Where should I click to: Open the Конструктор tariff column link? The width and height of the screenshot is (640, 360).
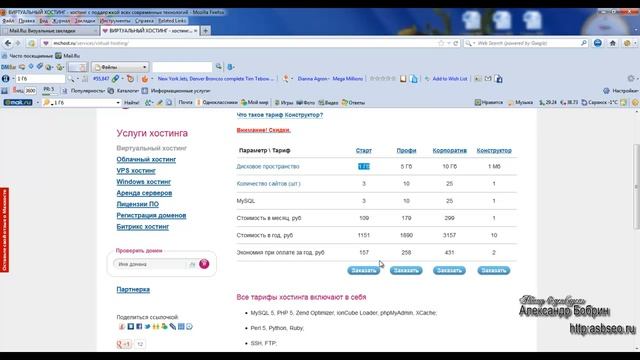point(494,150)
